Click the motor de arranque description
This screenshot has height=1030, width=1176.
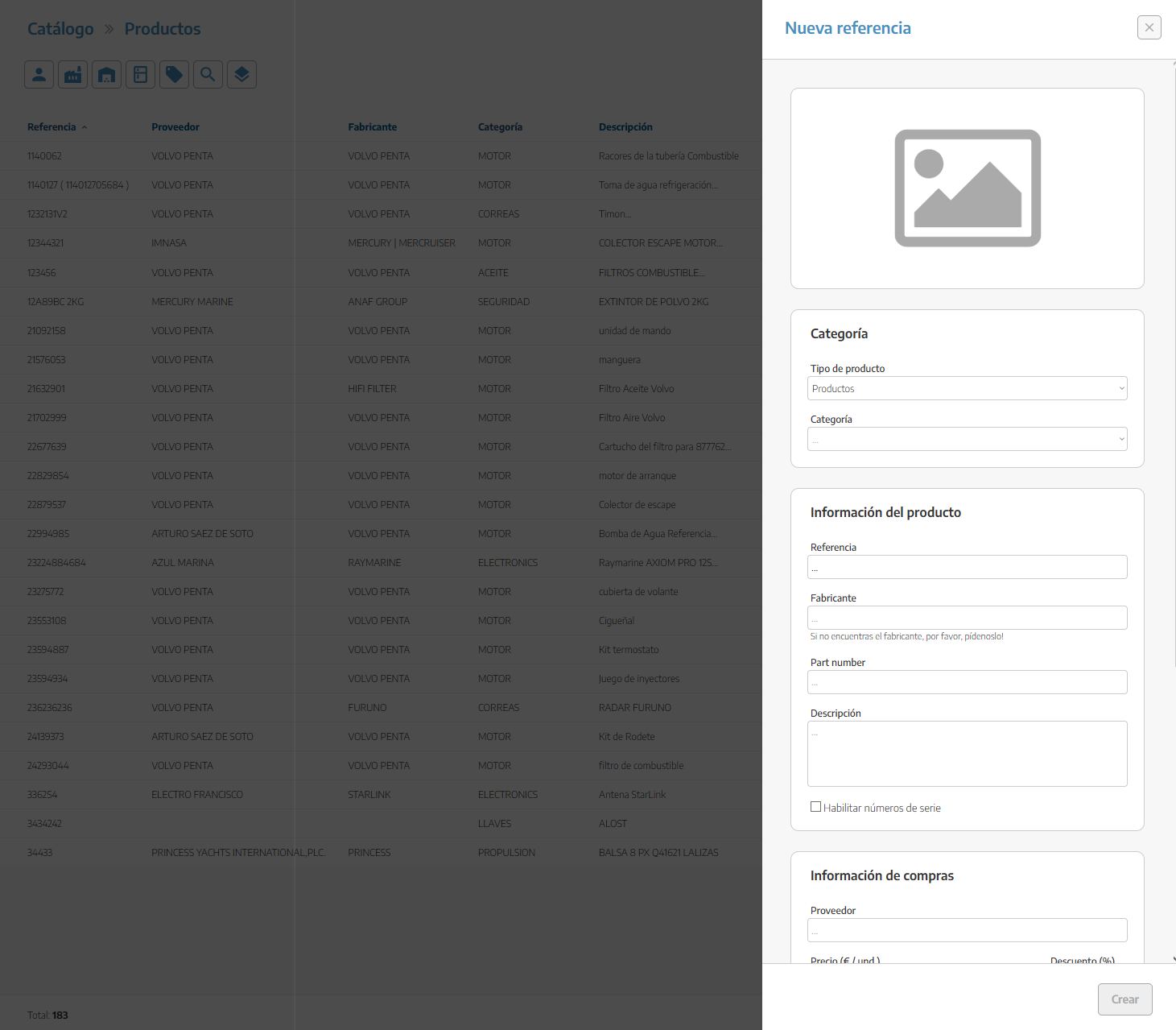tap(638, 476)
